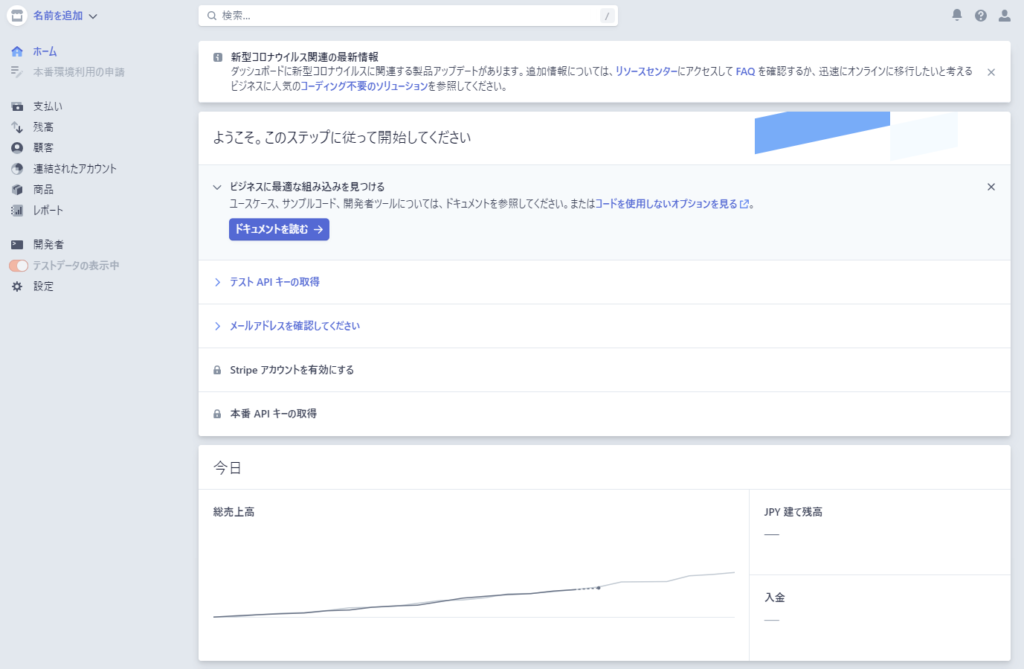Click the 連結されたアカウント globe icon
Screen dimensions: 1024x669
click(17, 169)
